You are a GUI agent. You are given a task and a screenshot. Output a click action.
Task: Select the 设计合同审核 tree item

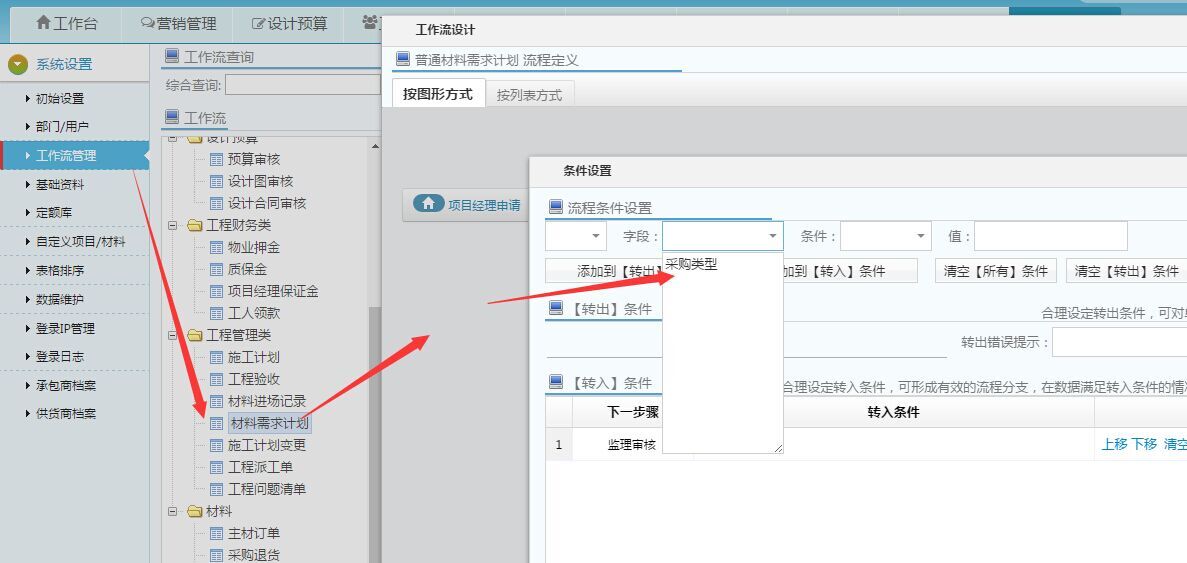[x=267, y=204]
